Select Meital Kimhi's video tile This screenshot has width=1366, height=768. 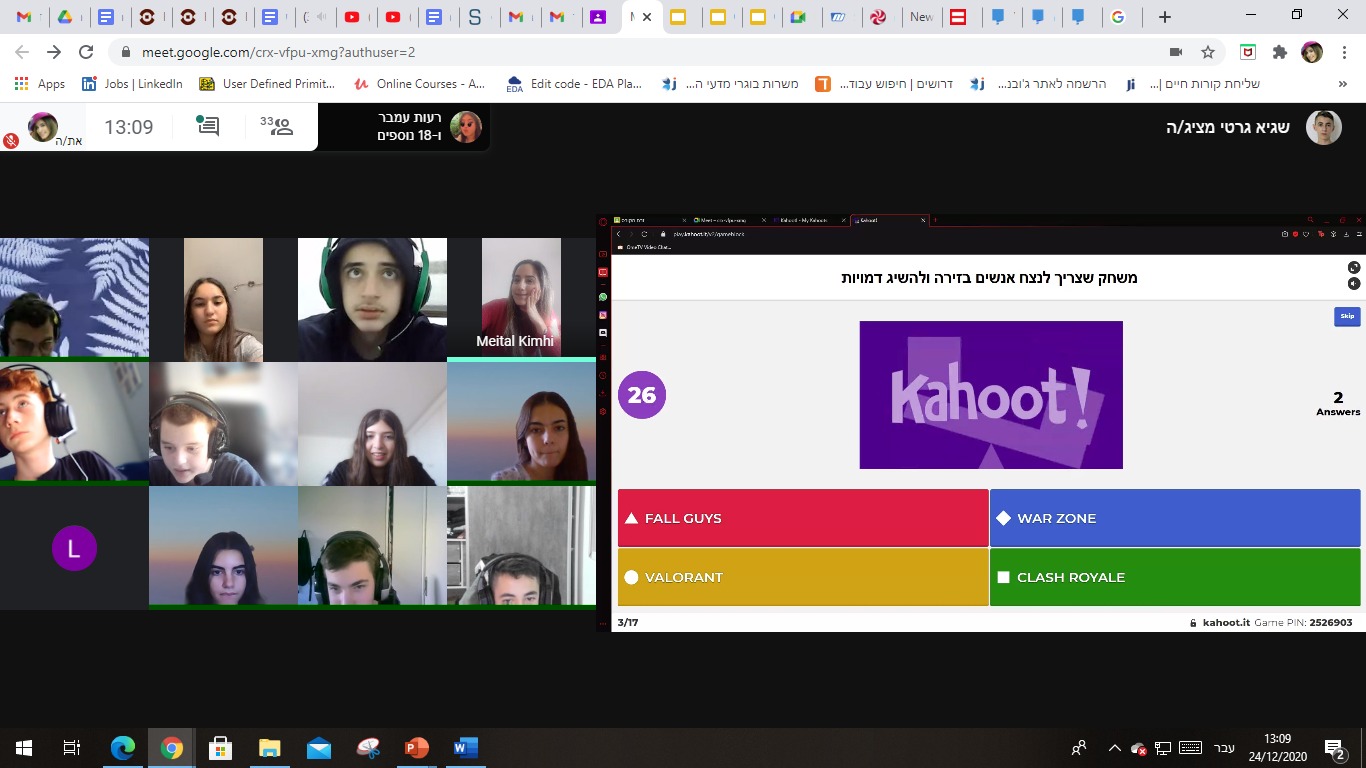(x=521, y=298)
